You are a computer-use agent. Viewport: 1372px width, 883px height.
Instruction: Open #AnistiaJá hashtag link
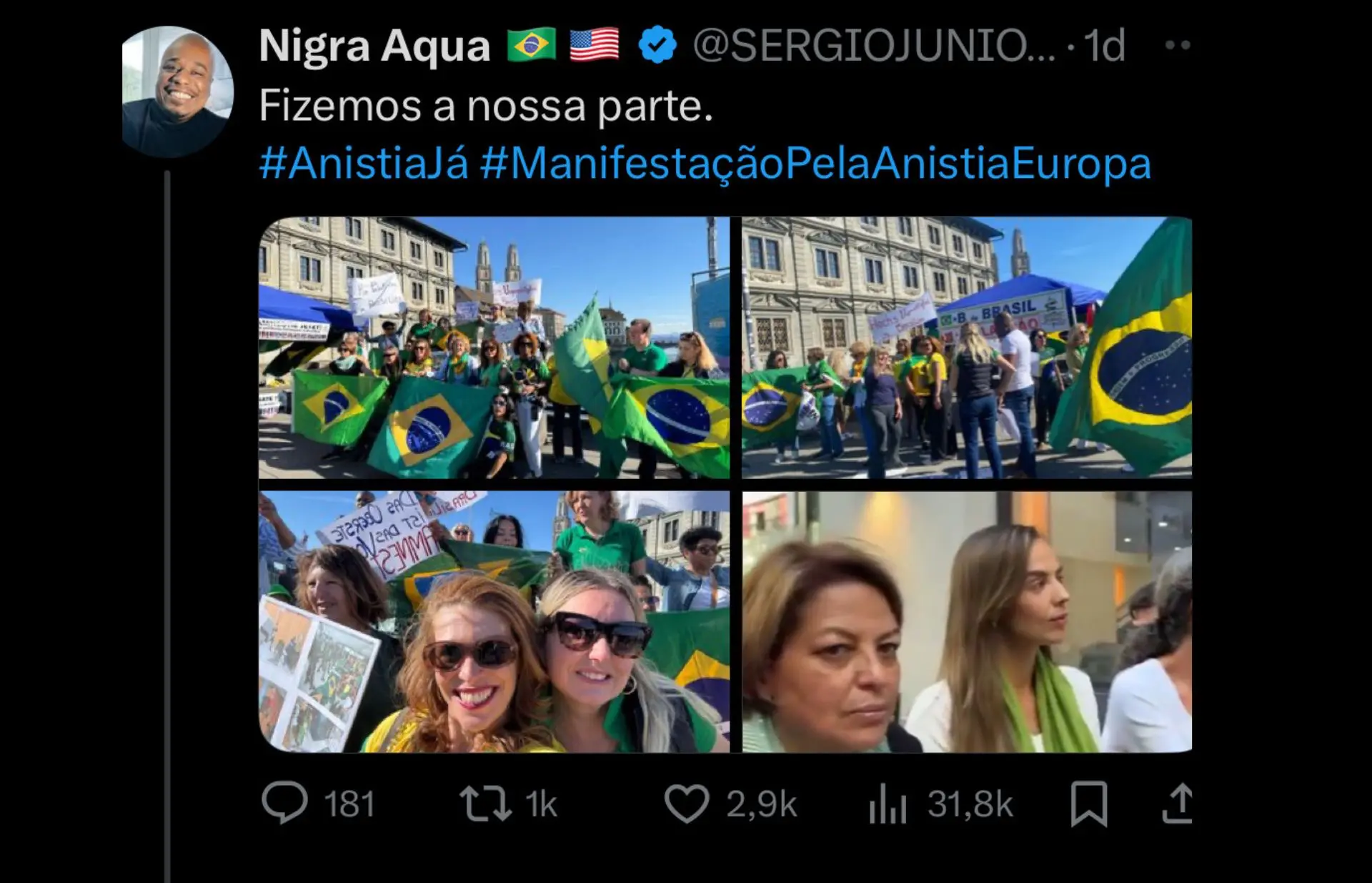point(364,164)
